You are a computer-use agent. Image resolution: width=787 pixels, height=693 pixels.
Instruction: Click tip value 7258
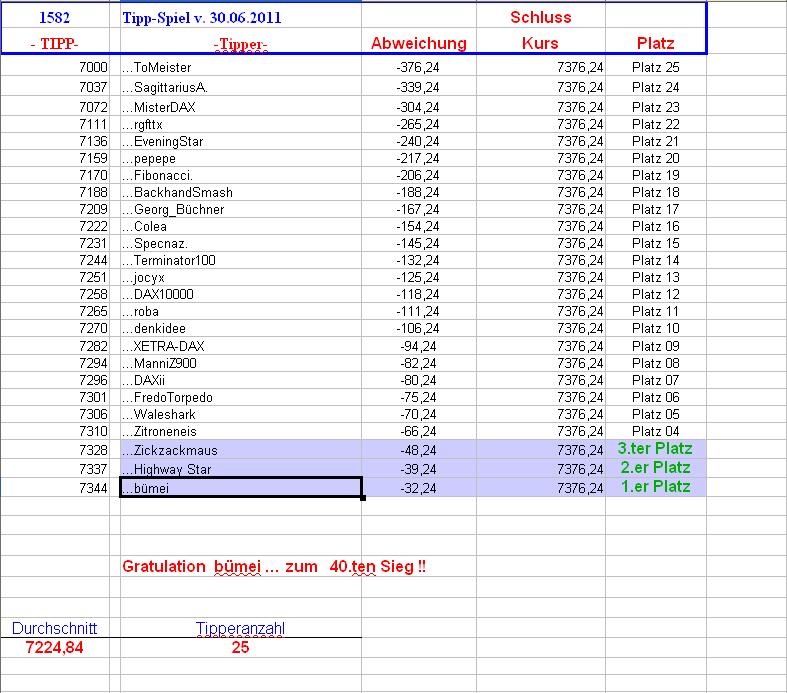point(93,295)
